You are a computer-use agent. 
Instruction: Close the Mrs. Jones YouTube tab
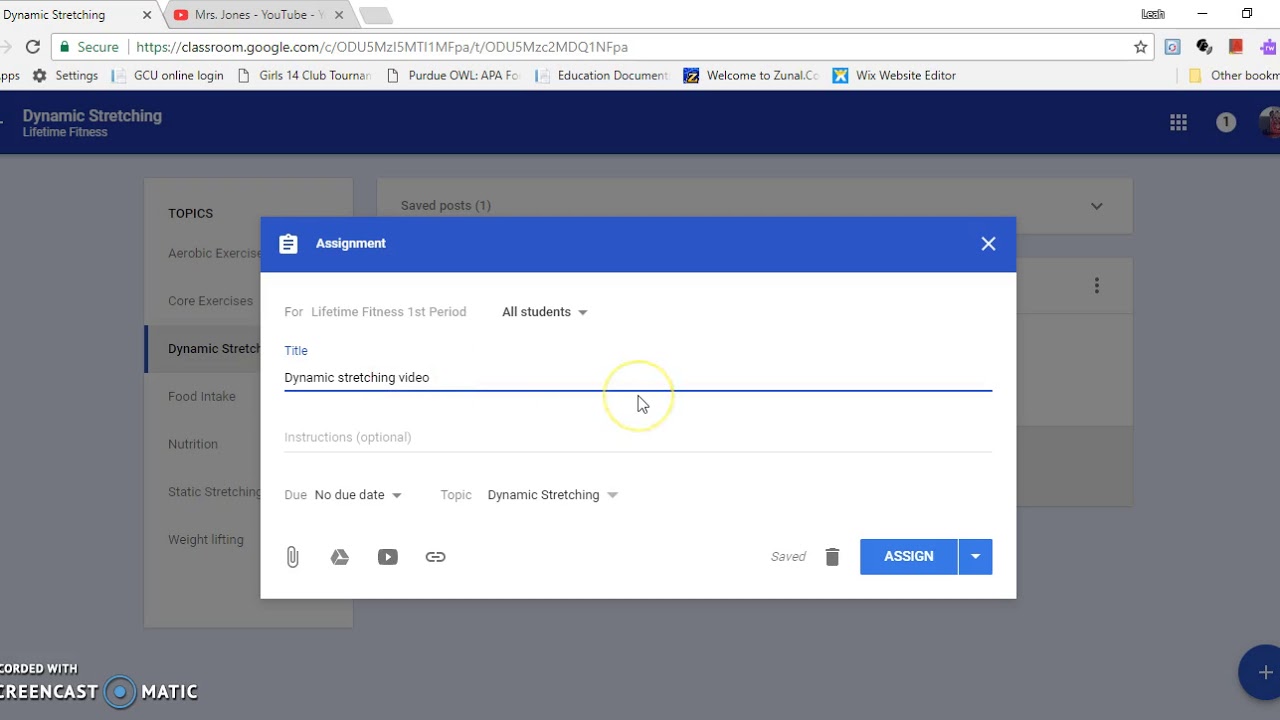tap(339, 15)
